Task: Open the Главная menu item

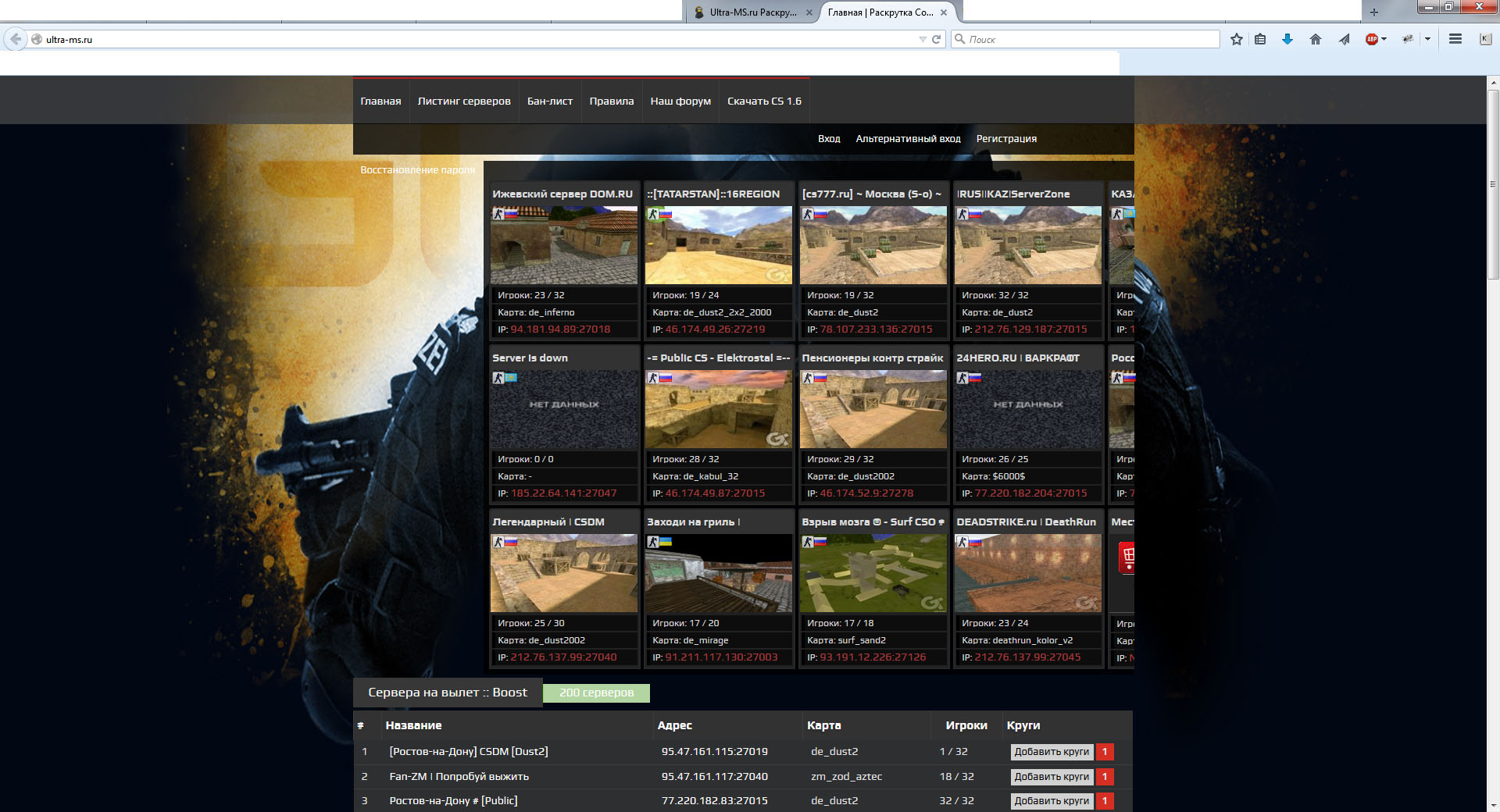Action: [380, 101]
